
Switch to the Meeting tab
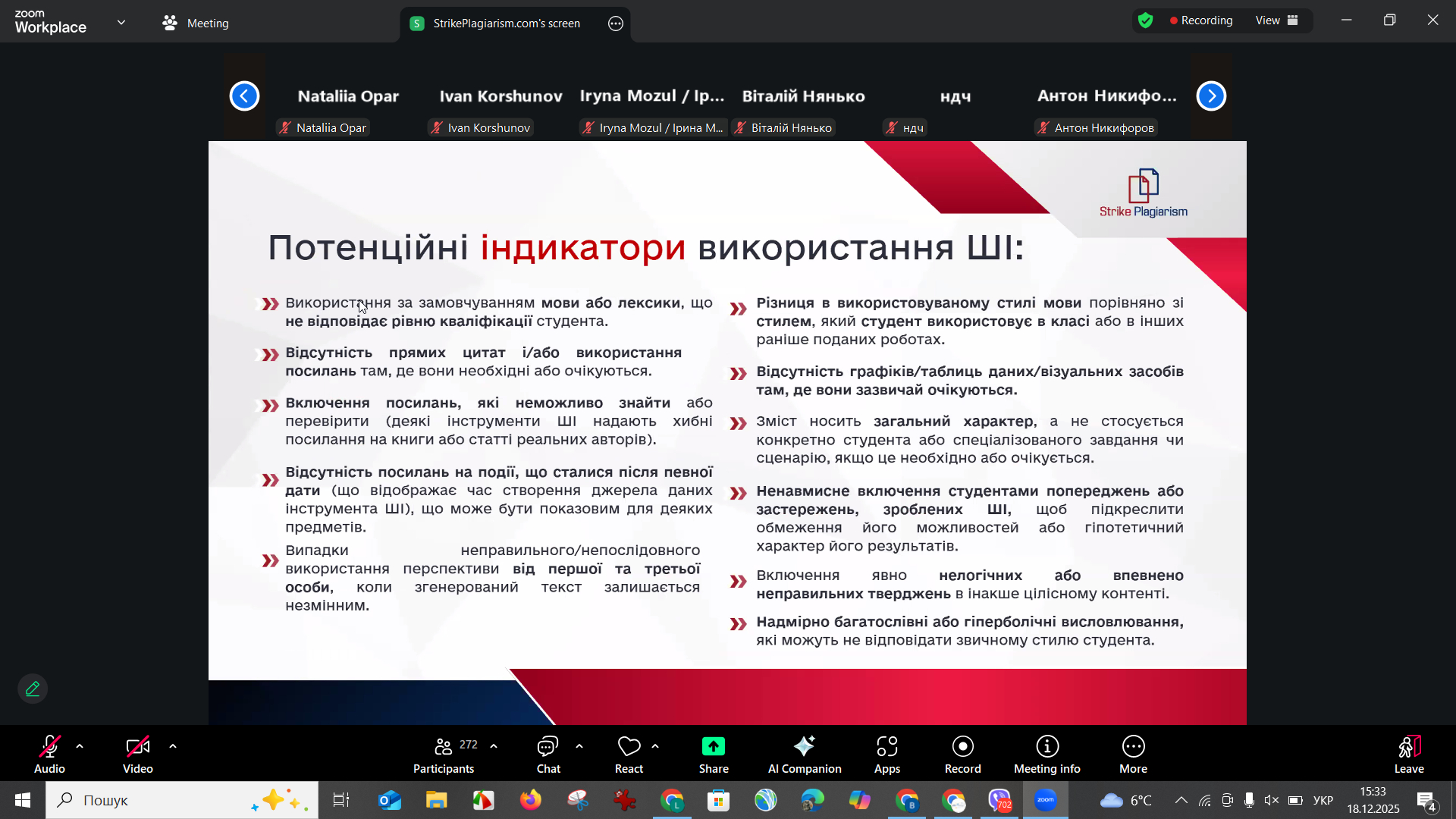click(x=196, y=23)
